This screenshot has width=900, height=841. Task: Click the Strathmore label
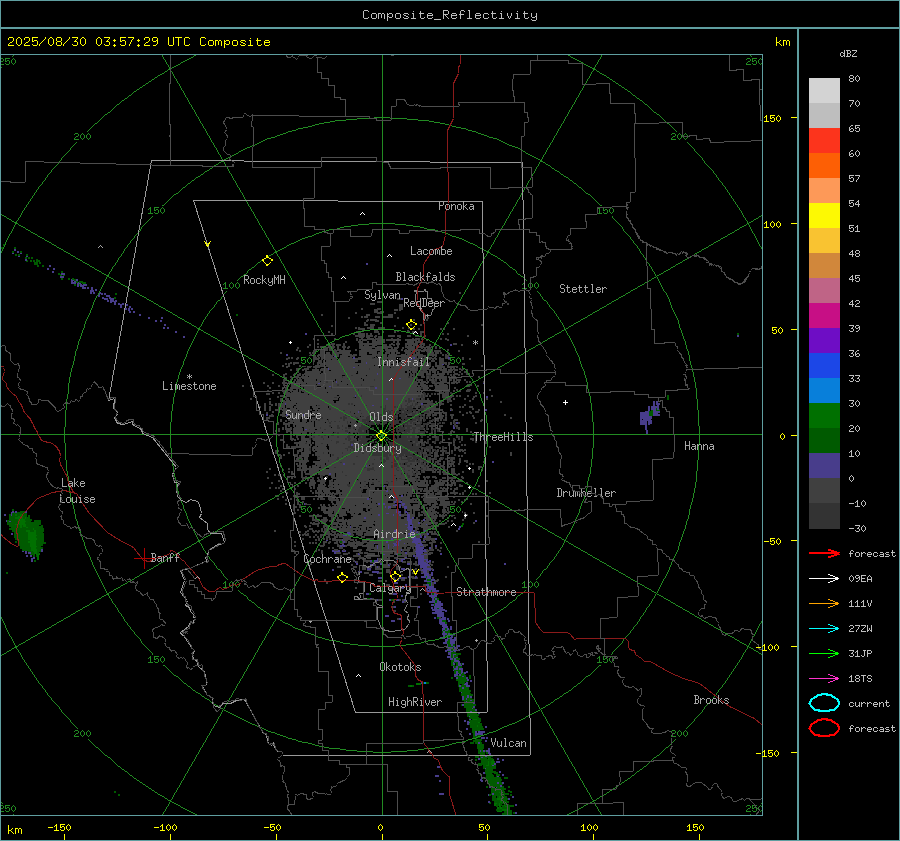click(486, 592)
